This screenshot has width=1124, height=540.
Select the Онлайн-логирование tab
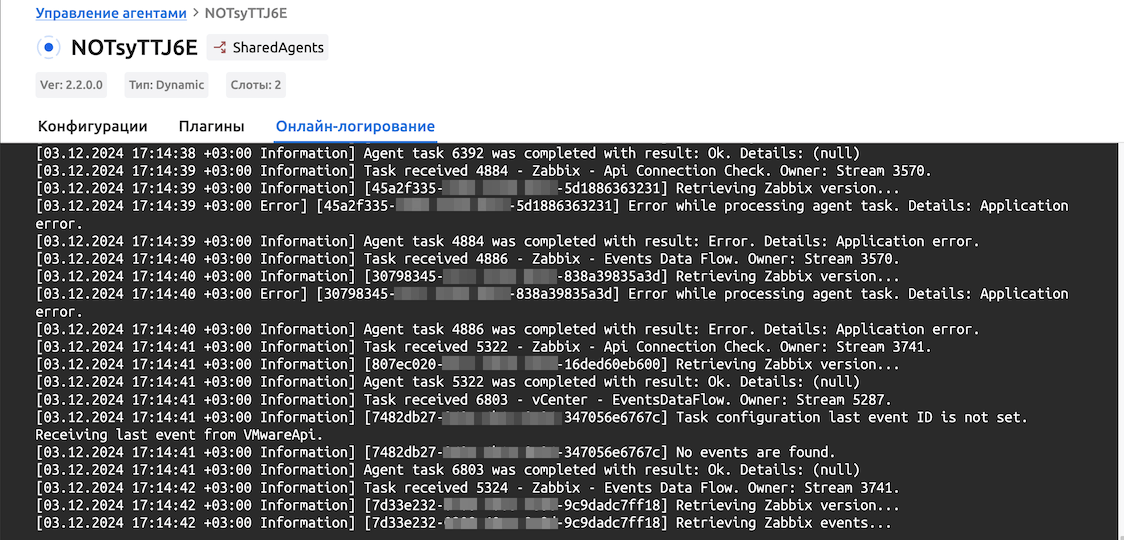[x=355, y=126]
